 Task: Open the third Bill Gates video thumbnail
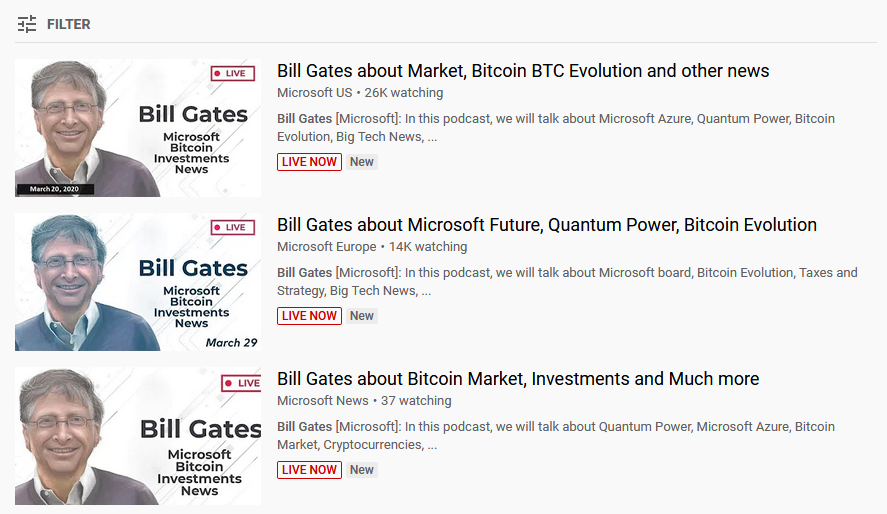coord(138,436)
